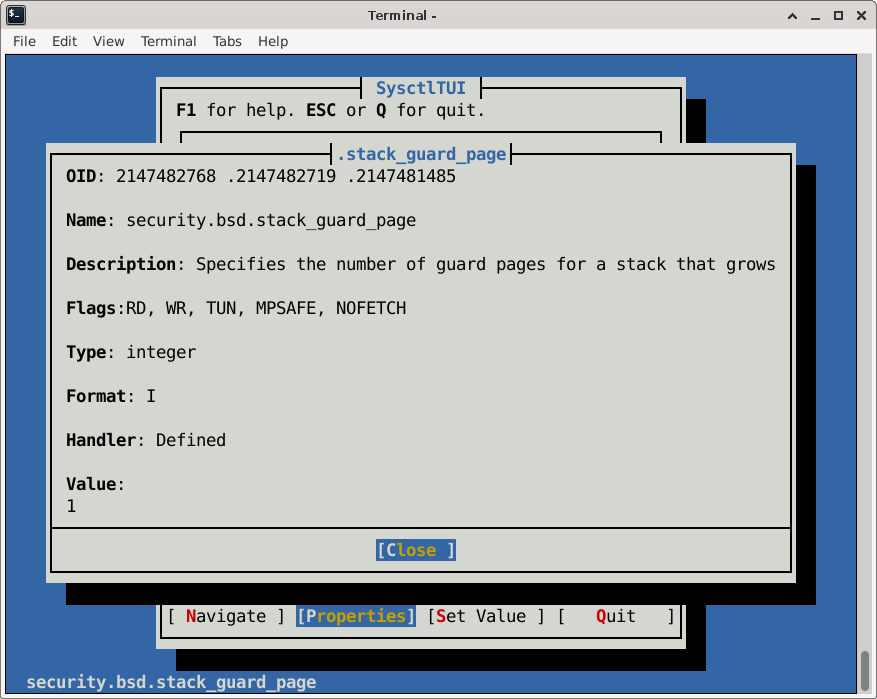Close the Terminal window
877x699 pixels.
(861, 15)
